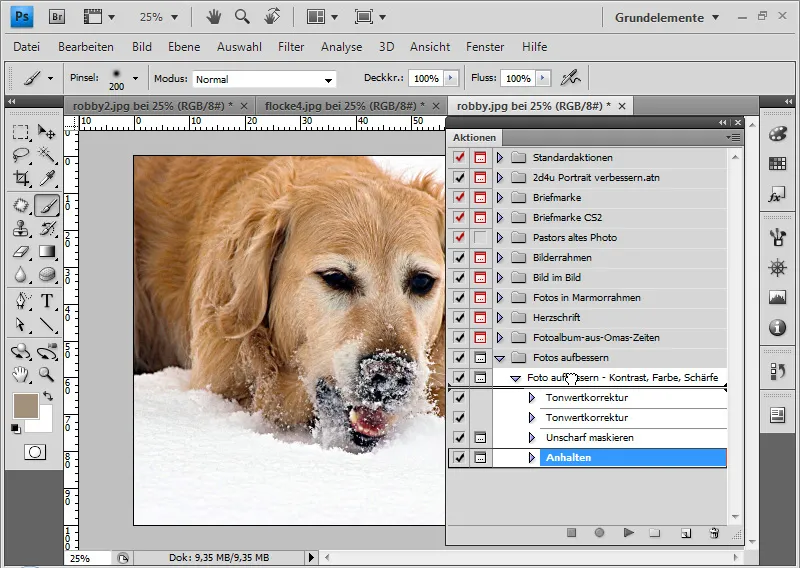Open the Fenster menu

[x=485, y=47]
